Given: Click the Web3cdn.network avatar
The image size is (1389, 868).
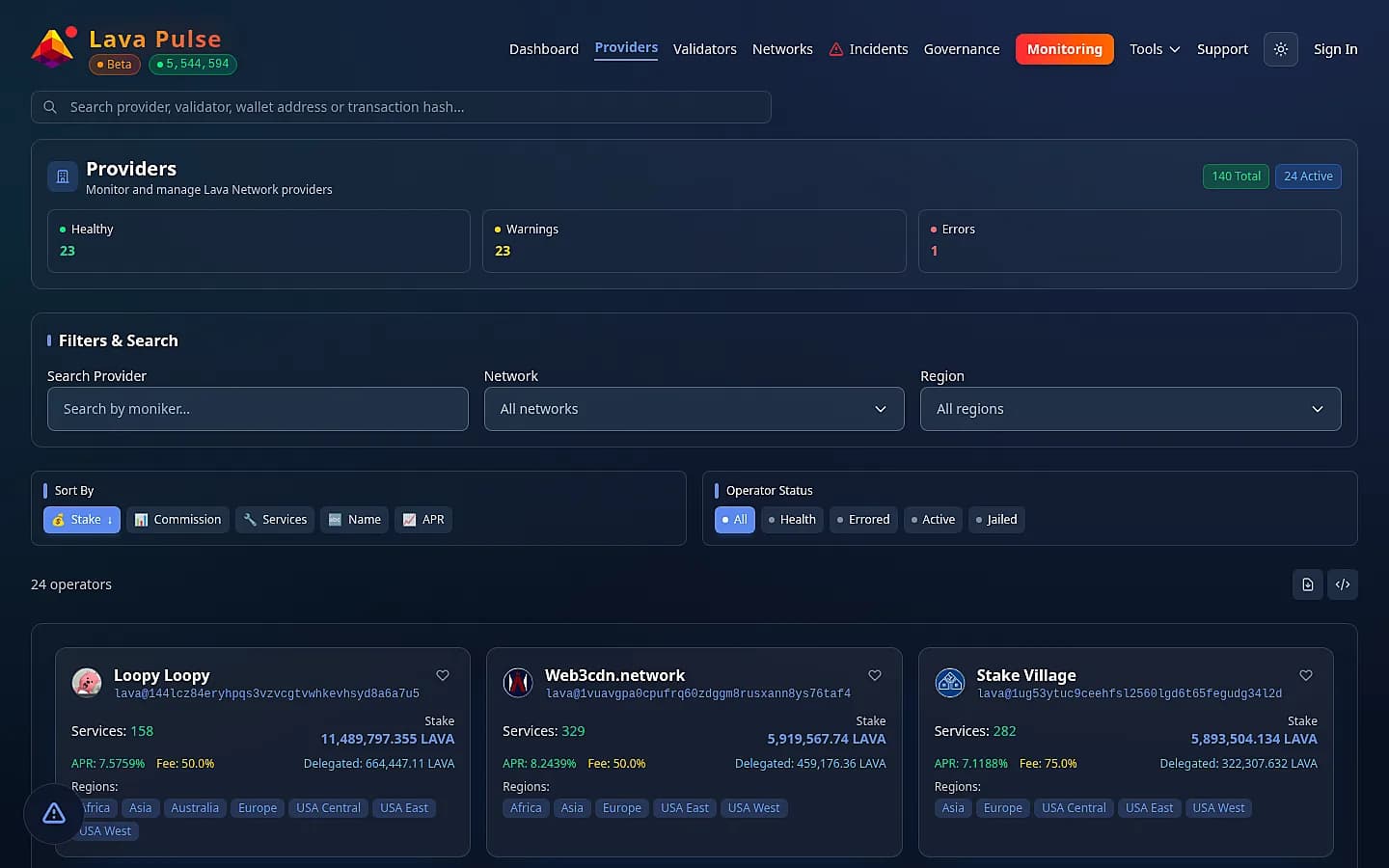Looking at the screenshot, I should pos(518,683).
